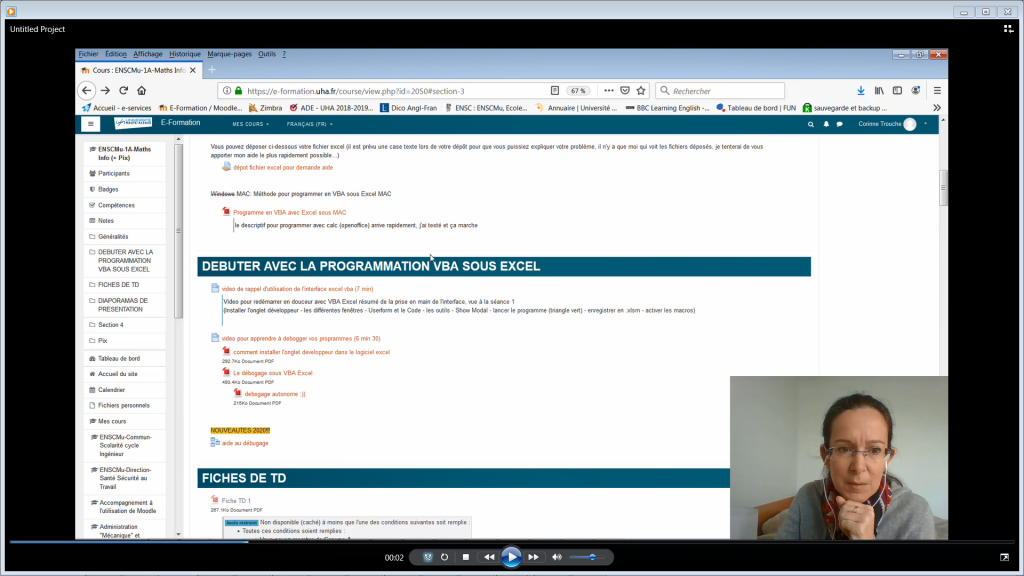This screenshot has height=576, width=1024.
Task: Click Firefox forward arrow
Action: point(105,91)
